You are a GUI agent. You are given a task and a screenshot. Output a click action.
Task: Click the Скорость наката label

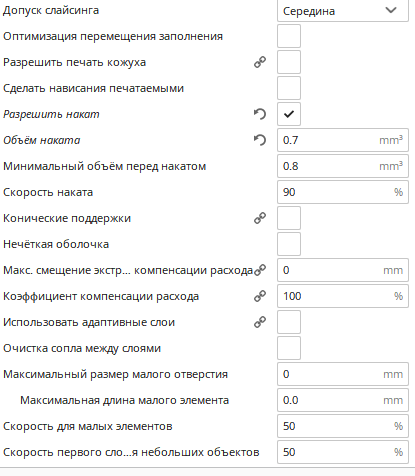[48, 192]
